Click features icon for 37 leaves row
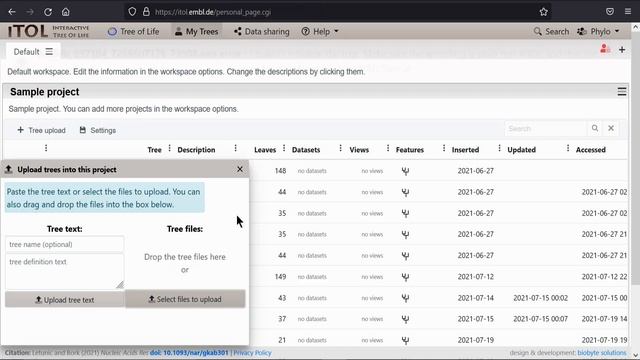The image size is (640, 360). point(405,319)
